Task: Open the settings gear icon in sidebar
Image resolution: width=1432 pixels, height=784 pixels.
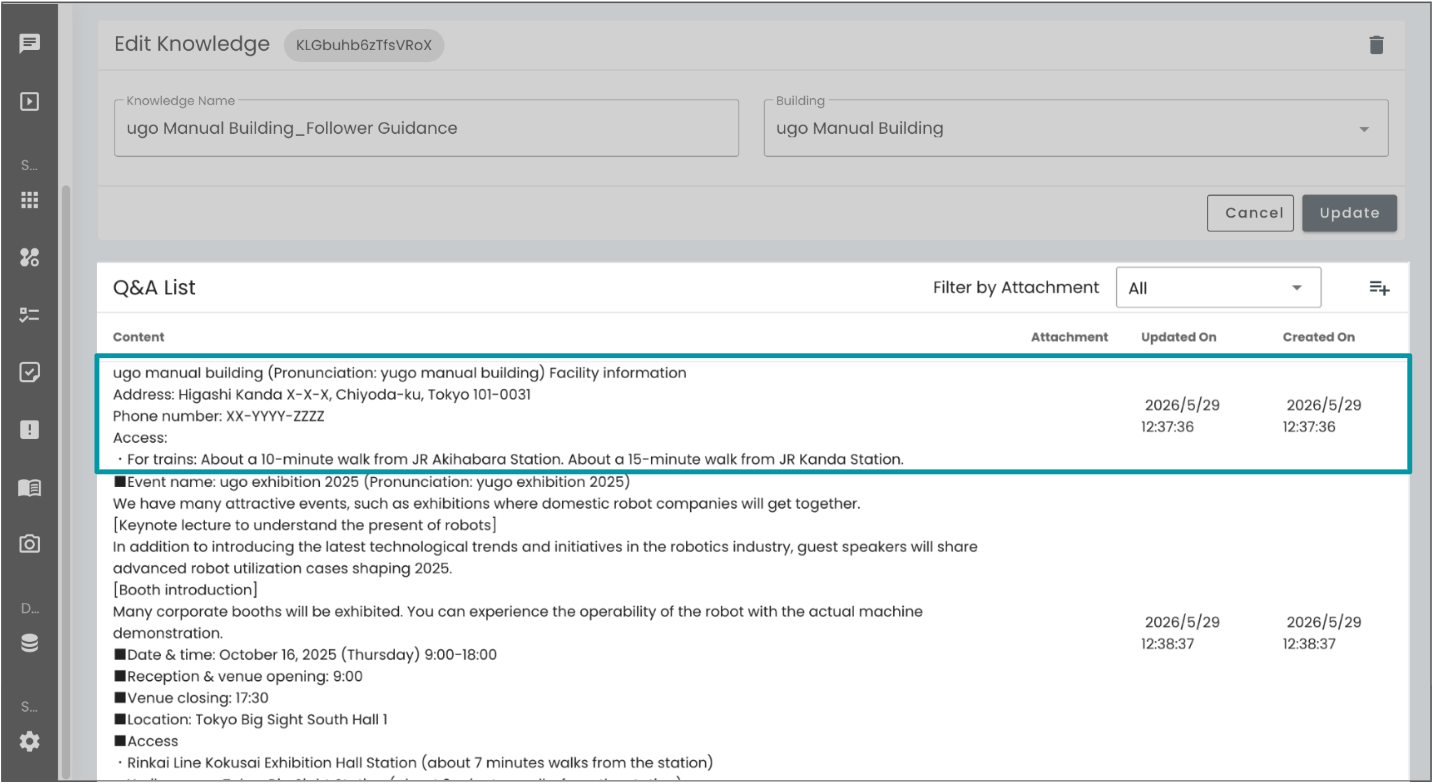Action: click(30, 742)
